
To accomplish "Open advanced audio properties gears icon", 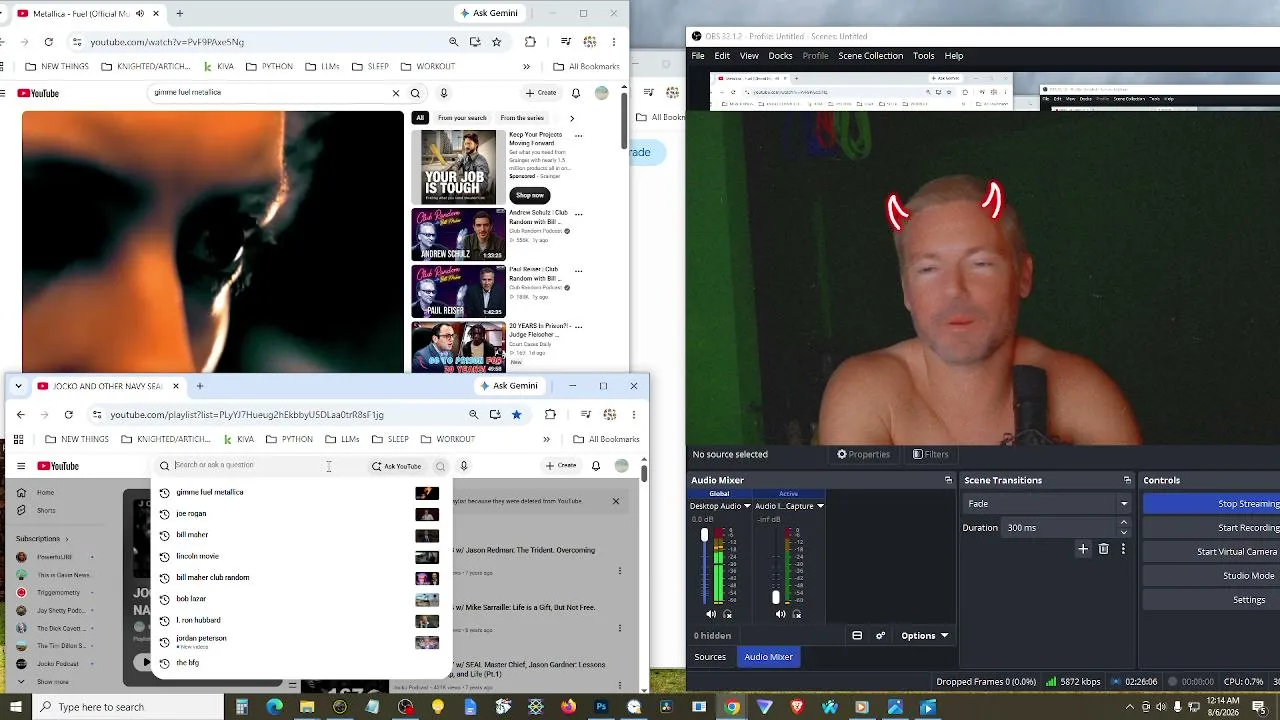I will [x=880, y=636].
